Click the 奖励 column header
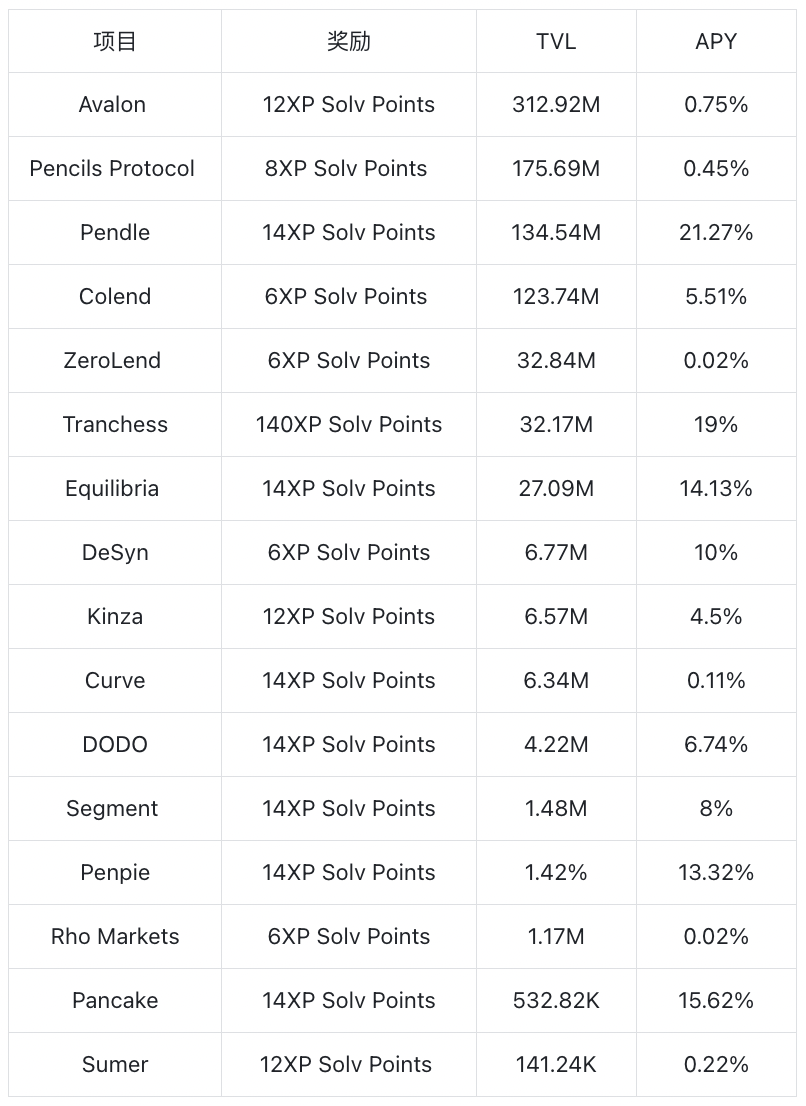The width and height of the screenshot is (806, 1106). click(x=348, y=41)
